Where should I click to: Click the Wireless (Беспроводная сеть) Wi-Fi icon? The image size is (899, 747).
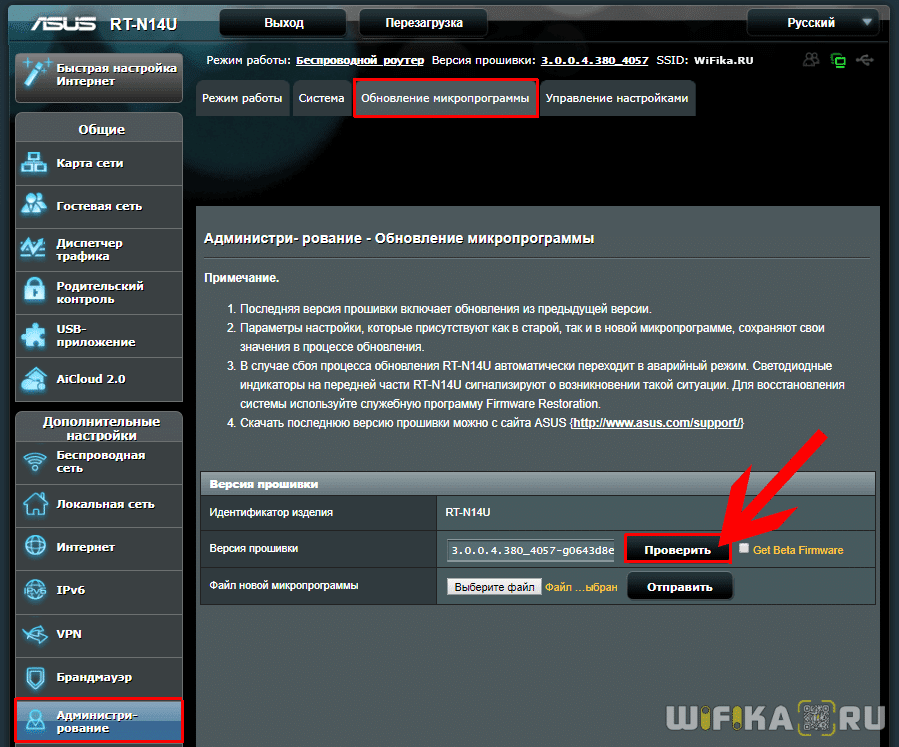pos(34,461)
